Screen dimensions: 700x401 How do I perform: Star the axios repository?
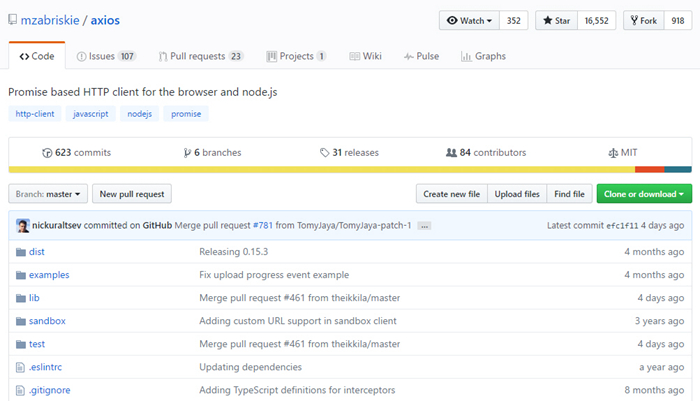pos(556,21)
